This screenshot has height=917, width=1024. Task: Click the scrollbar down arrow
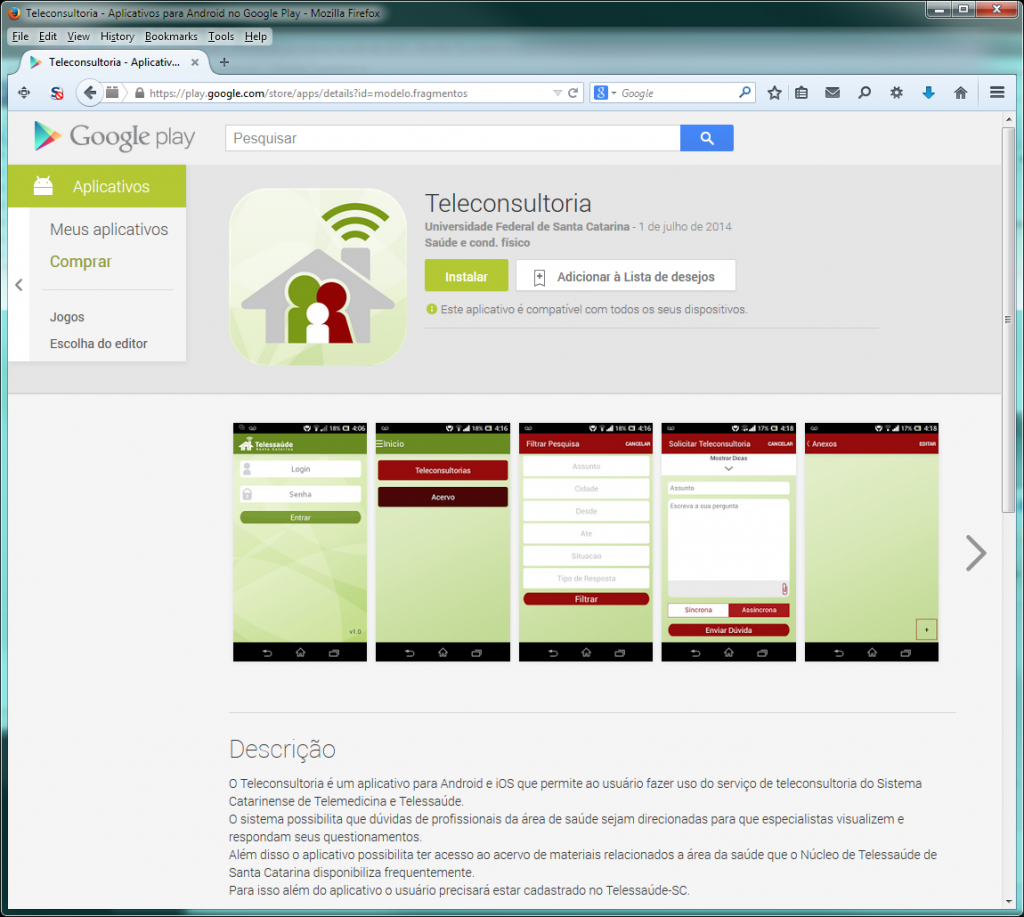coord(1008,901)
